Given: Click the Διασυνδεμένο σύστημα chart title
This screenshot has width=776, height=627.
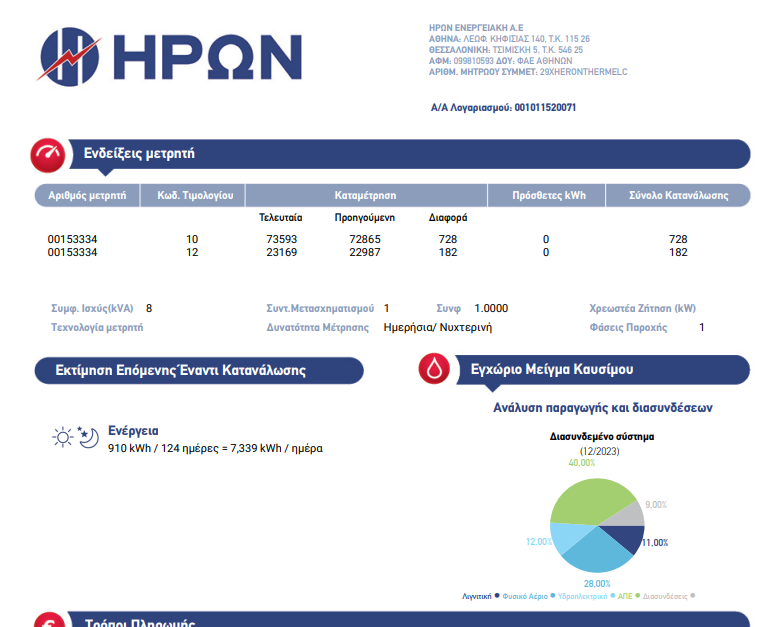Looking at the screenshot, I should [x=602, y=436].
